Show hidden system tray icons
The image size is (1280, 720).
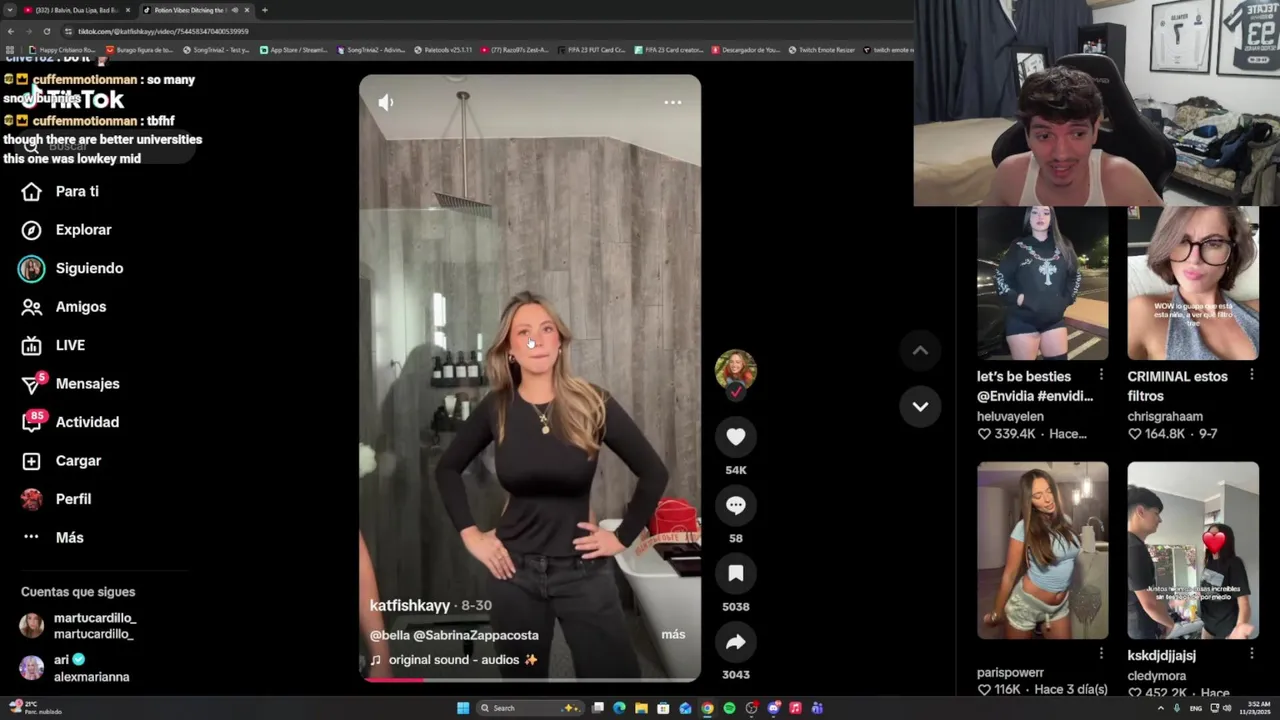tap(1160, 708)
